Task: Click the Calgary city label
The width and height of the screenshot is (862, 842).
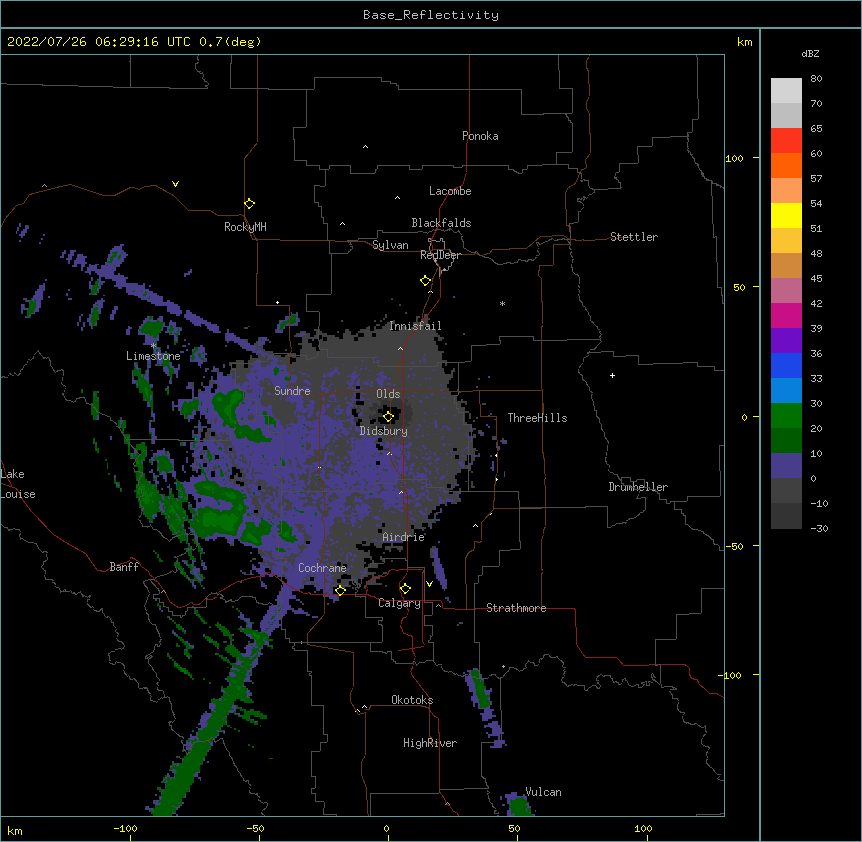Action: [x=400, y=603]
